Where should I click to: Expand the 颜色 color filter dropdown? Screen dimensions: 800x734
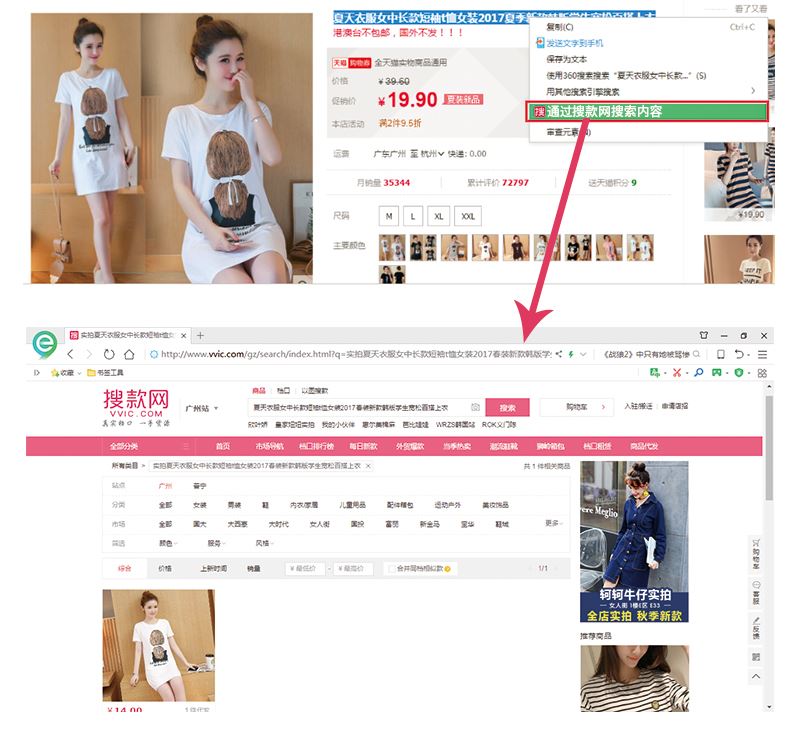pyautogui.click(x=168, y=543)
